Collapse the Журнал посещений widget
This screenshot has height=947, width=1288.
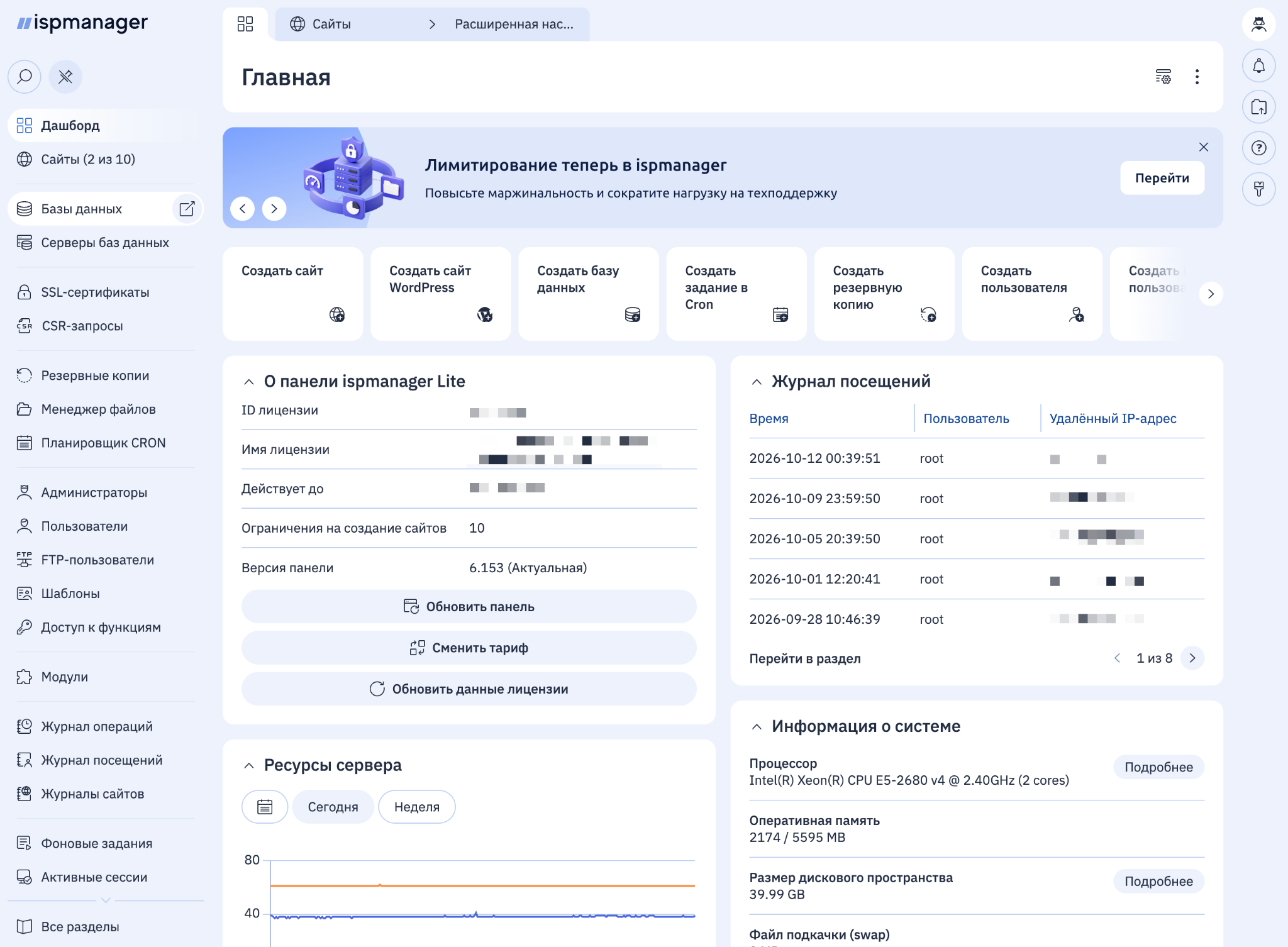[757, 382]
